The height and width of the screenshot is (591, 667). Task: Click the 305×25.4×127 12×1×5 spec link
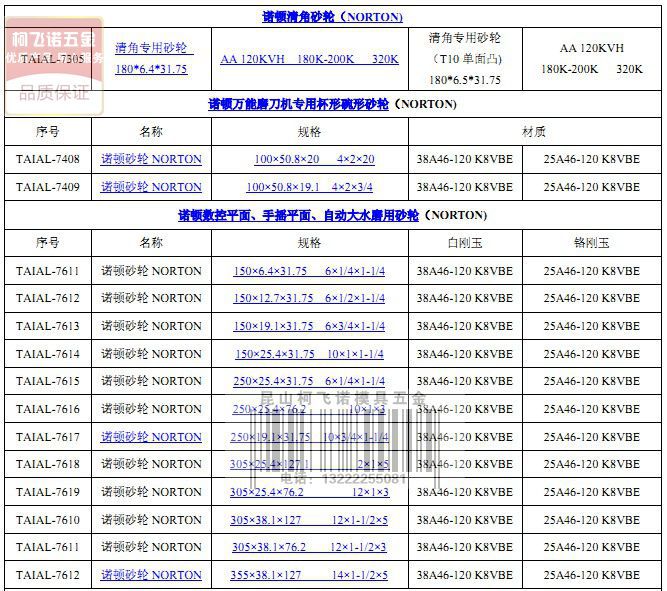tap(310, 464)
